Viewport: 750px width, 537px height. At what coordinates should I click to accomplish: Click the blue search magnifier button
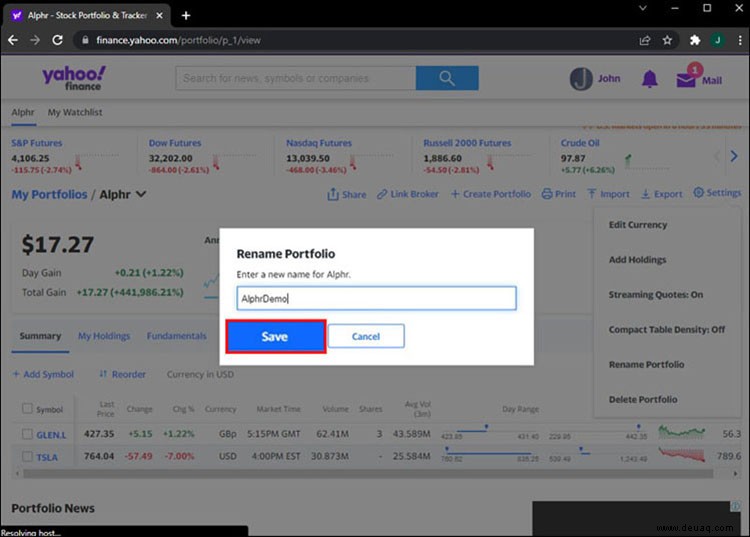coord(447,78)
